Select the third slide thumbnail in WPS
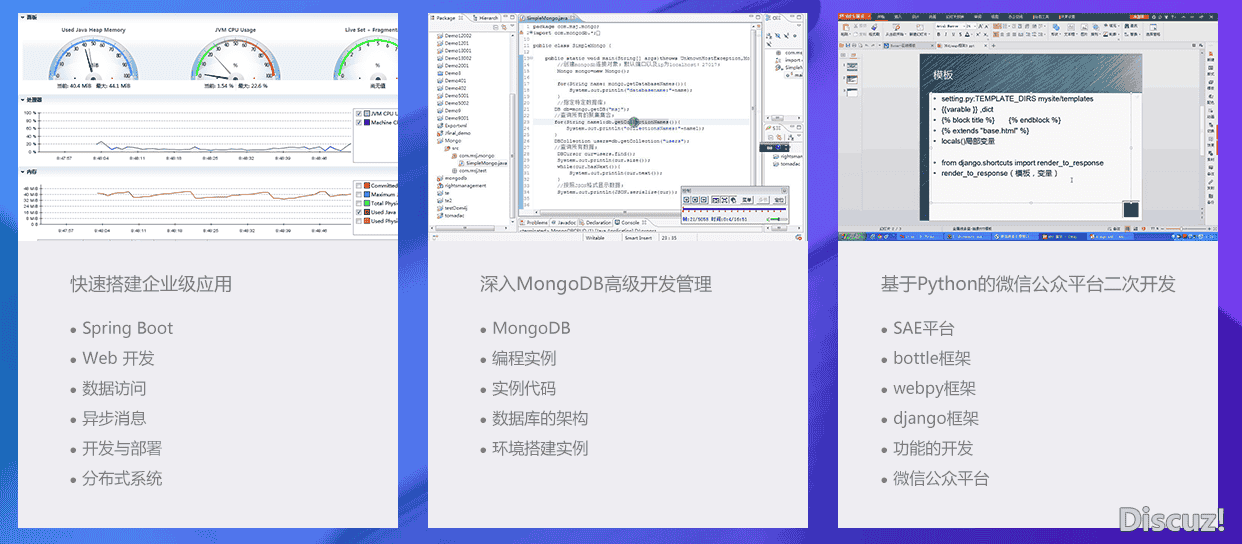 click(852, 93)
